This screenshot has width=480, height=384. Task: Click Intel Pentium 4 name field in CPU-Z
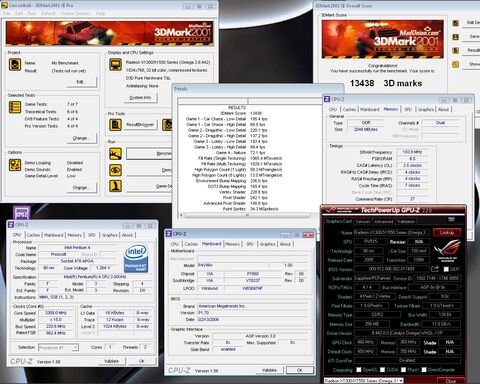(x=77, y=248)
